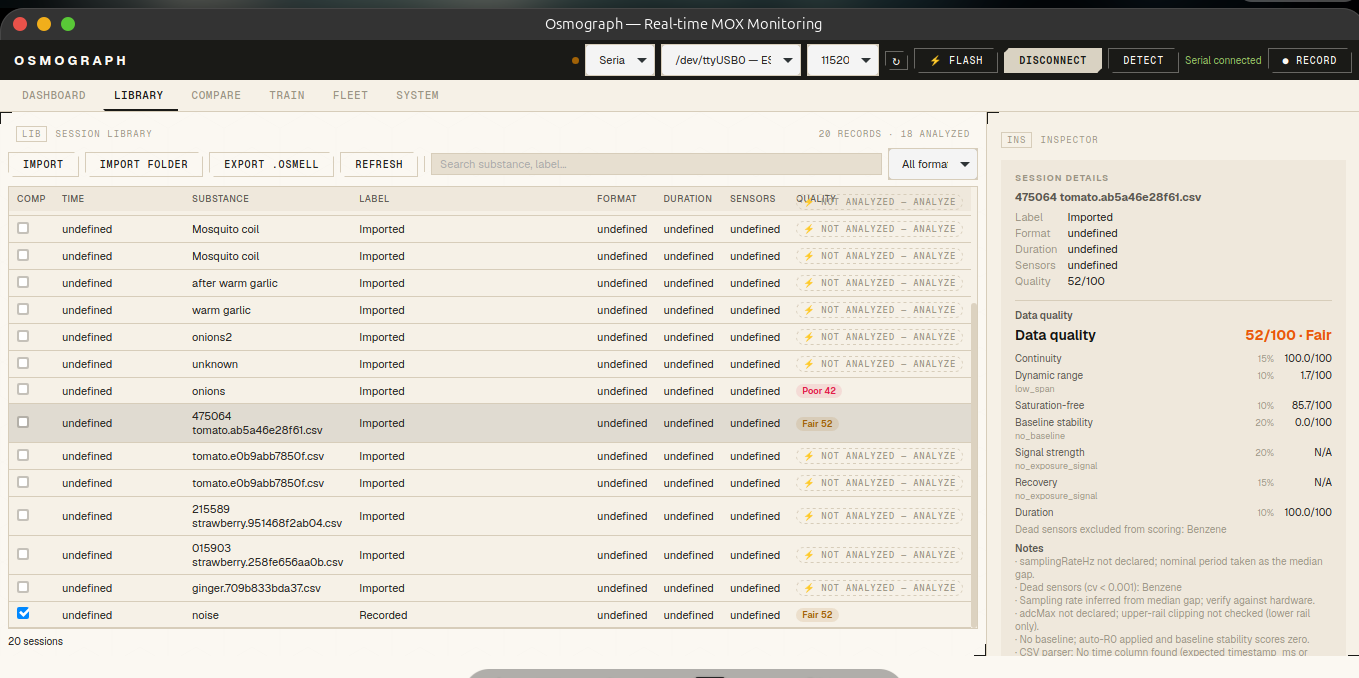Screen dimensions: 1359x678
Task: Start a recording with Record button
Action: (1309, 60)
